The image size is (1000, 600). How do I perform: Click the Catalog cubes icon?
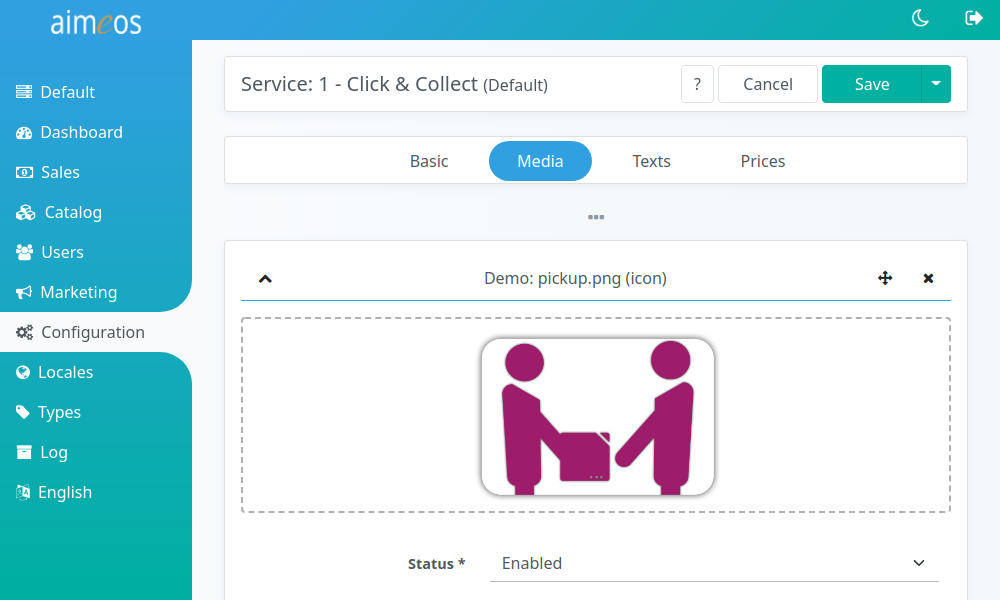tap(26, 212)
